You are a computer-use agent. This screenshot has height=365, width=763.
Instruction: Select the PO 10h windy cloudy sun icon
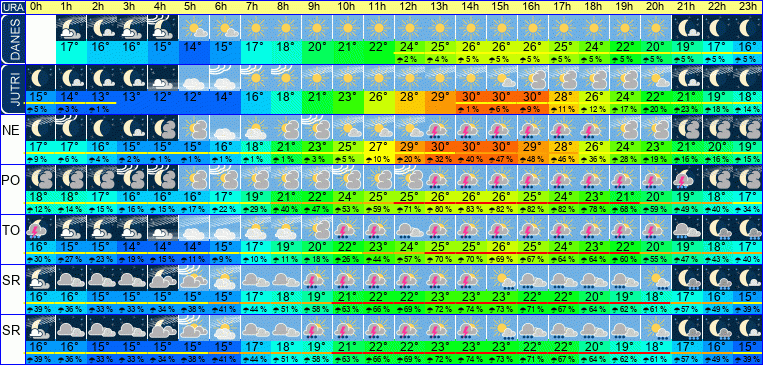point(348,178)
